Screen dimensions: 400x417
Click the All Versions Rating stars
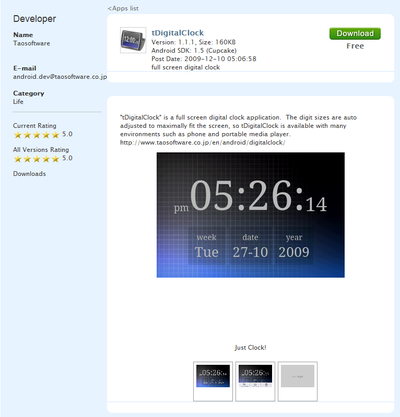tap(36, 159)
